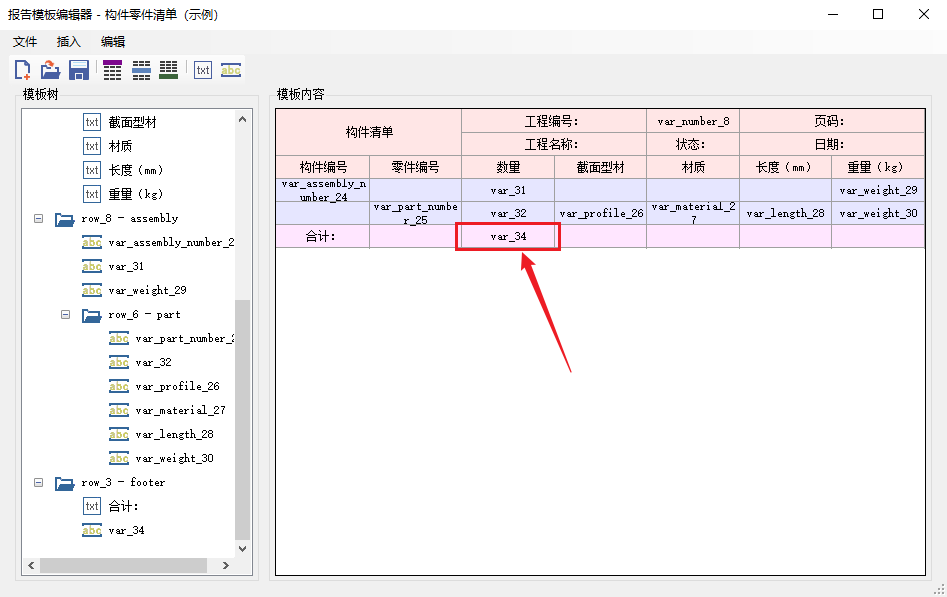Viewport: 947px width, 597px height.
Task: Collapse the row_6 - part node
Action: click(x=66, y=315)
